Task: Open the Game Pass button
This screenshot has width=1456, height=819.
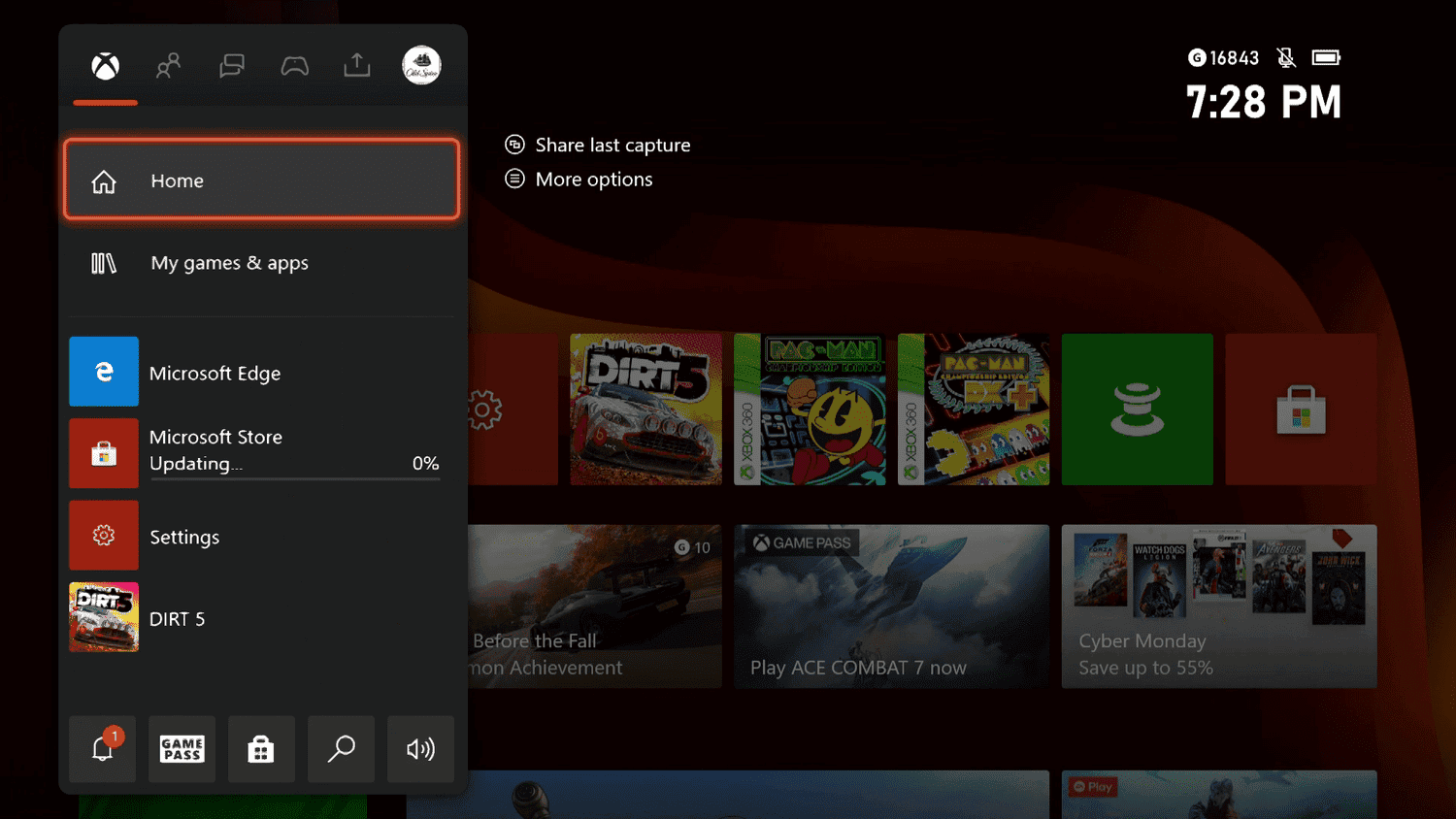Action: pos(182,749)
